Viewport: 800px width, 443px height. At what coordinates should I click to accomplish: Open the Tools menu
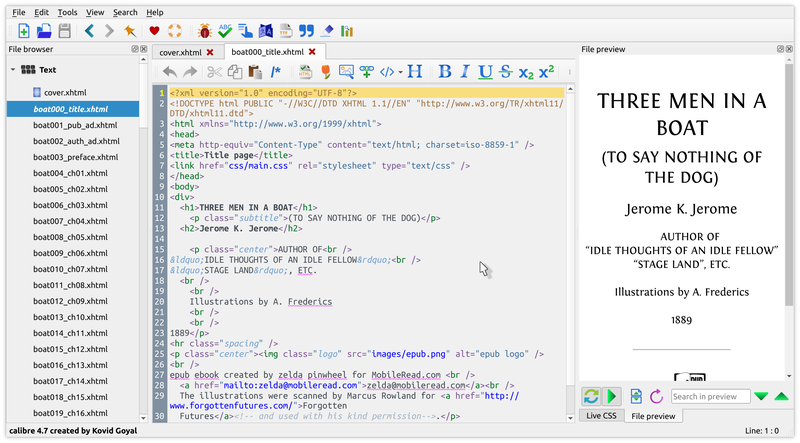pos(67,12)
